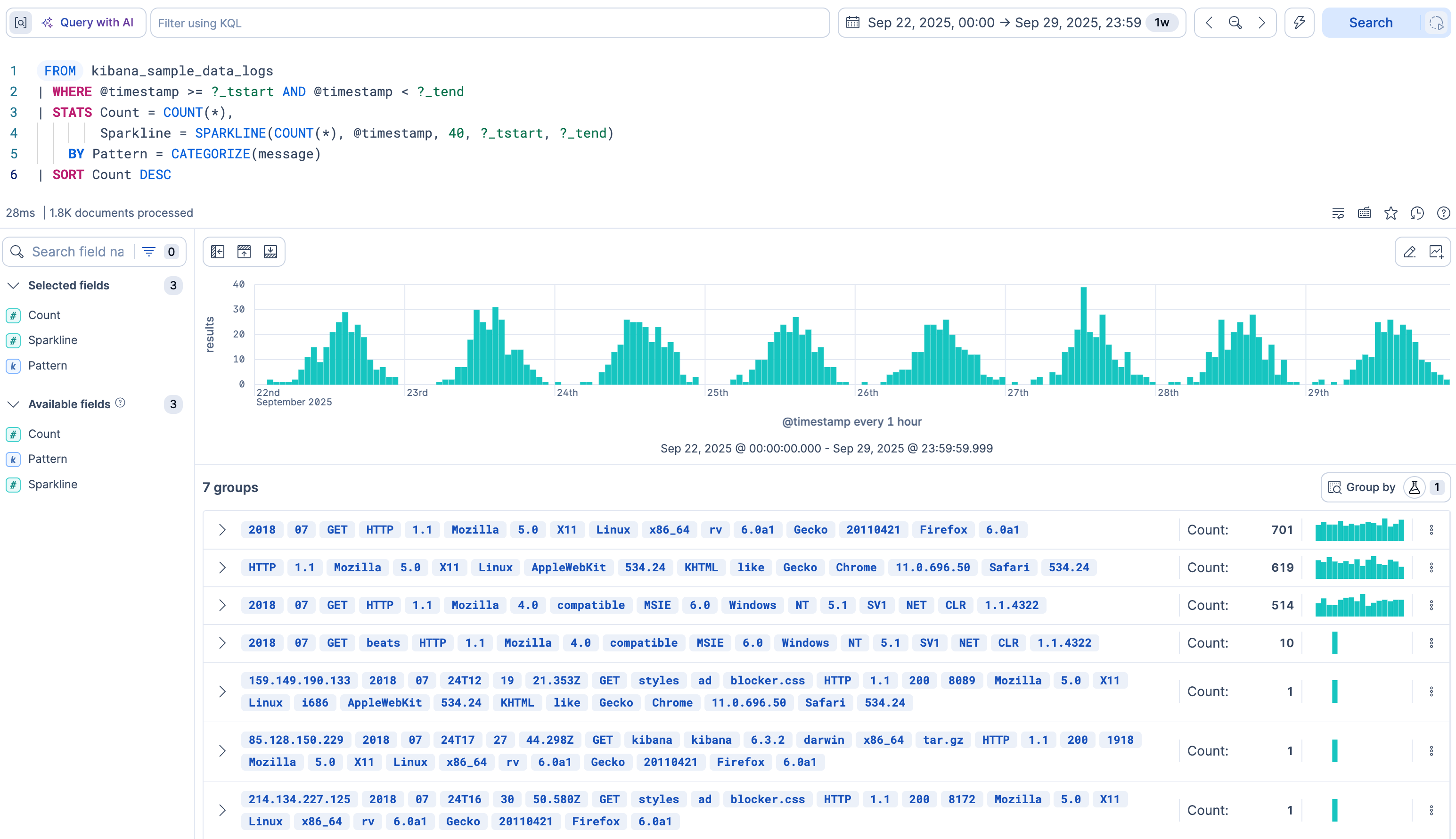Collapse the Selected fields section
The width and height of the screenshot is (1456, 839).
(x=13, y=286)
